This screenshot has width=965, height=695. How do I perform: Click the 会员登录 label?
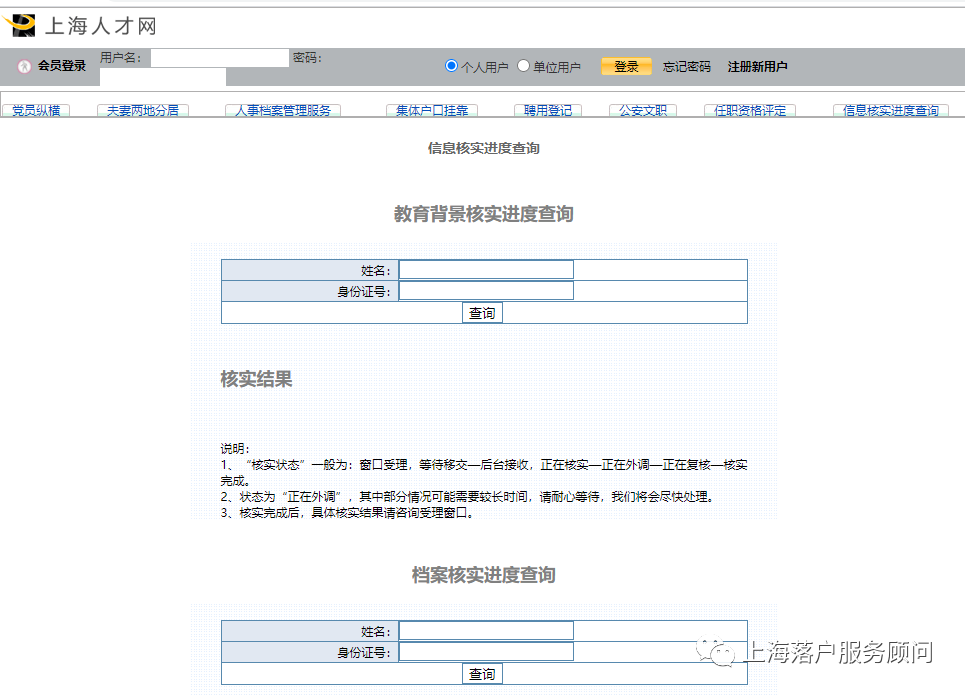[x=62, y=66]
